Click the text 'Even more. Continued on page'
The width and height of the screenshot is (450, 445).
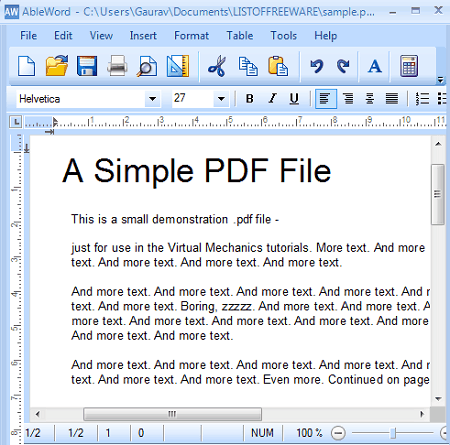(346, 380)
